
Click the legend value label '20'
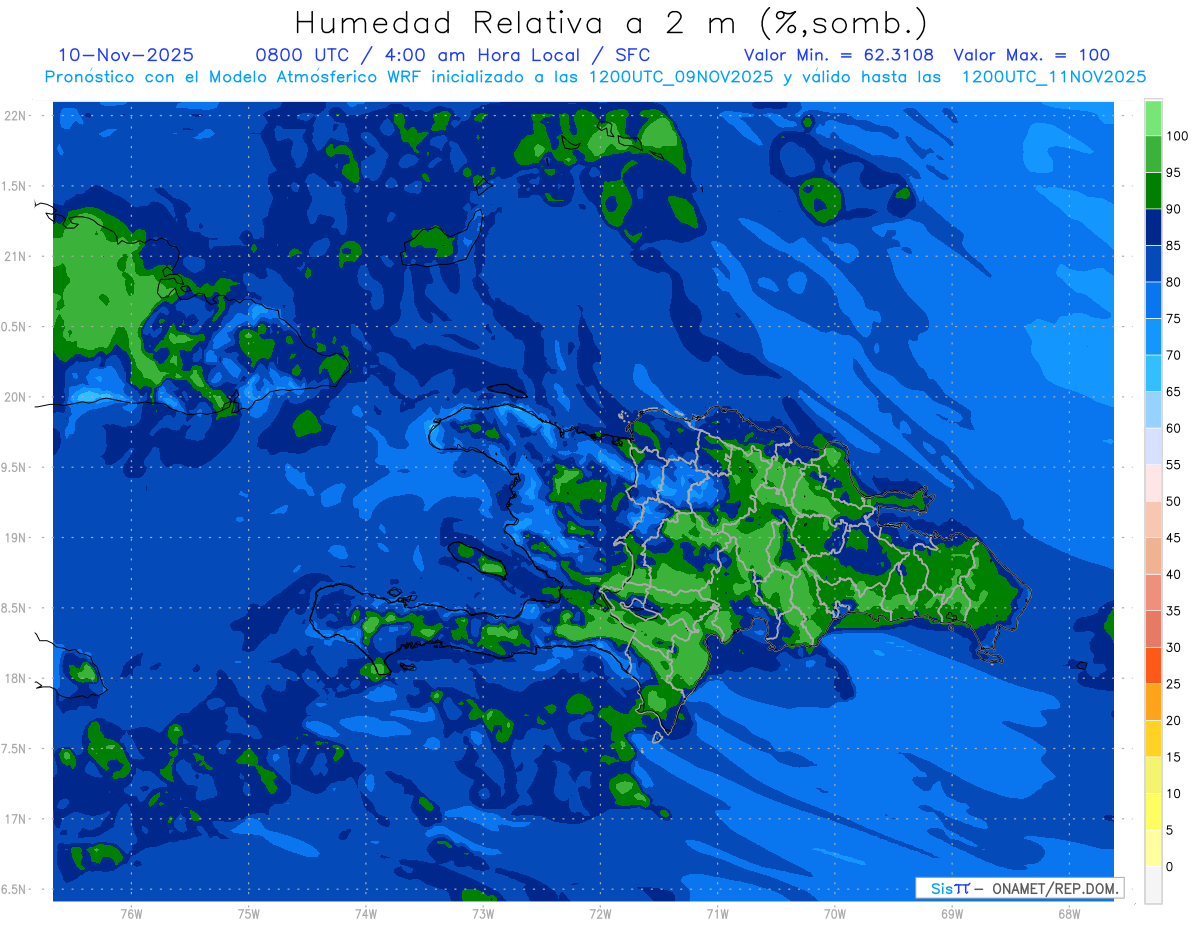tap(1173, 720)
